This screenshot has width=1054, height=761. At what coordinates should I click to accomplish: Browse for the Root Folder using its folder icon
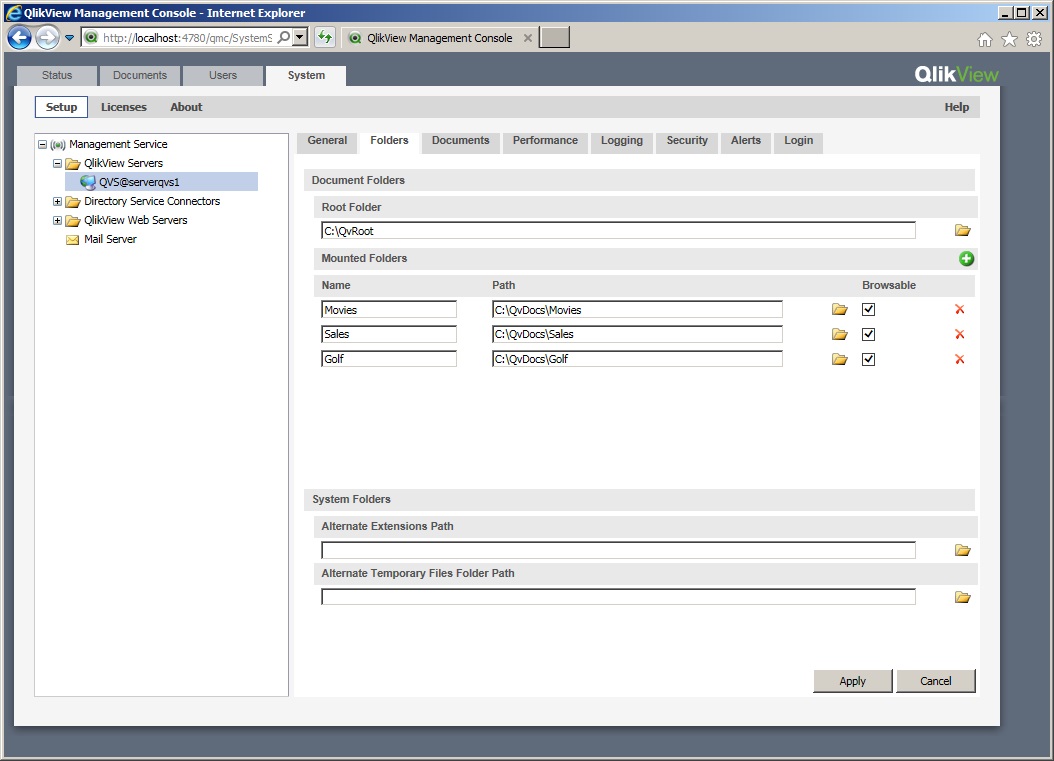tap(961, 229)
